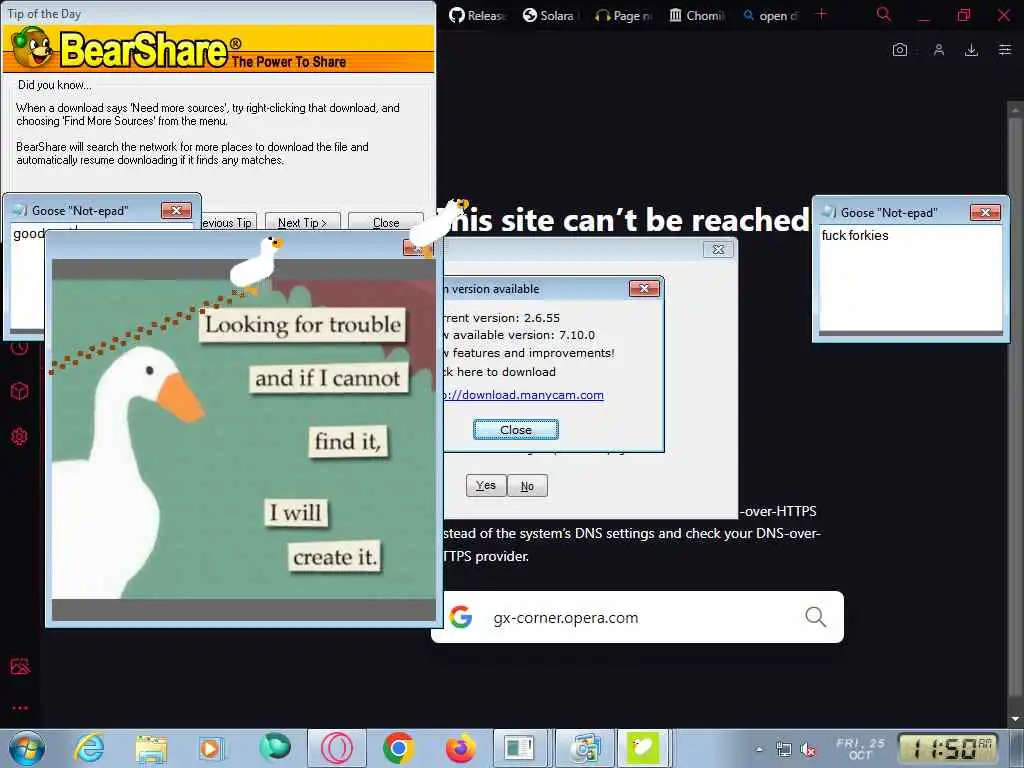Open Windows Media Player taskbar icon
The height and width of the screenshot is (768, 1024).
pos(210,748)
